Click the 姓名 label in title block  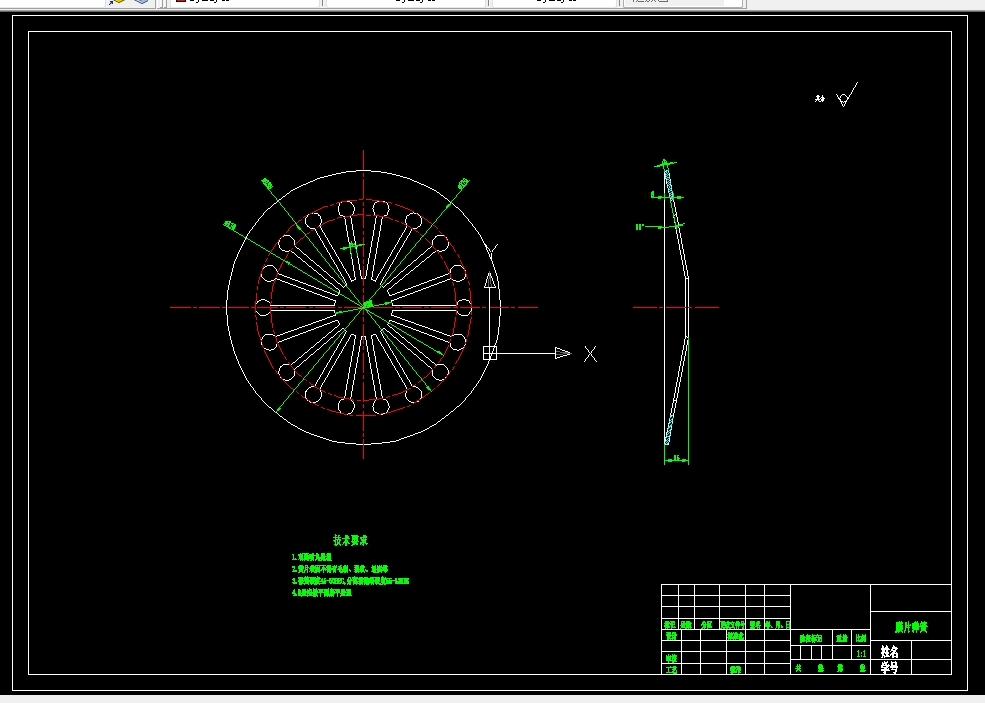point(889,651)
